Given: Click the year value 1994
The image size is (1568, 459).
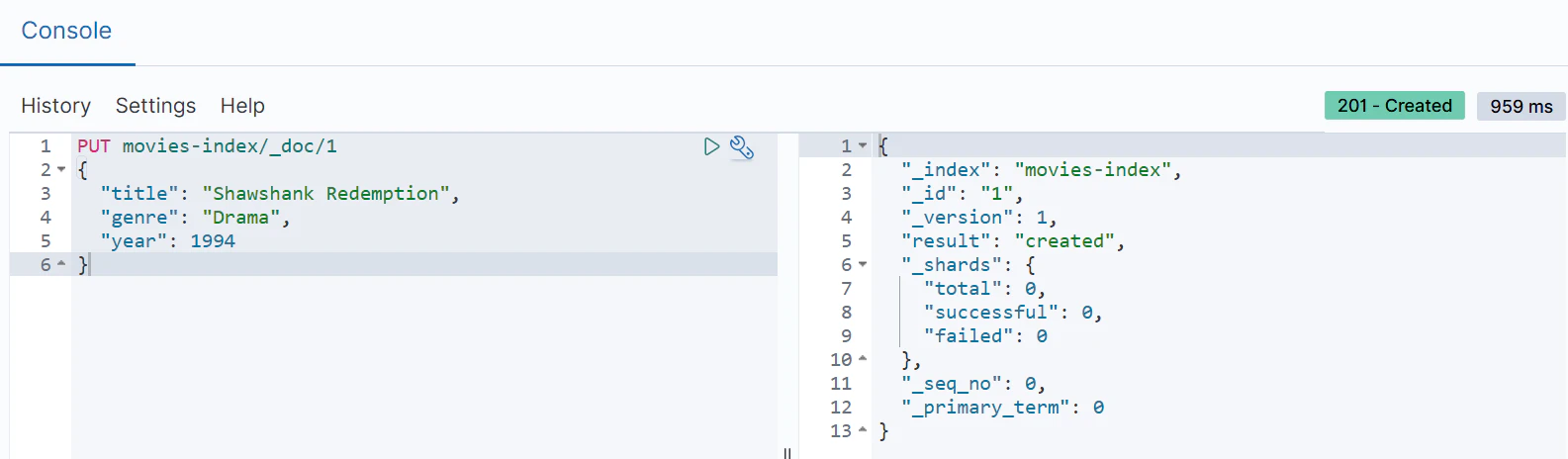Looking at the screenshot, I should (x=213, y=241).
